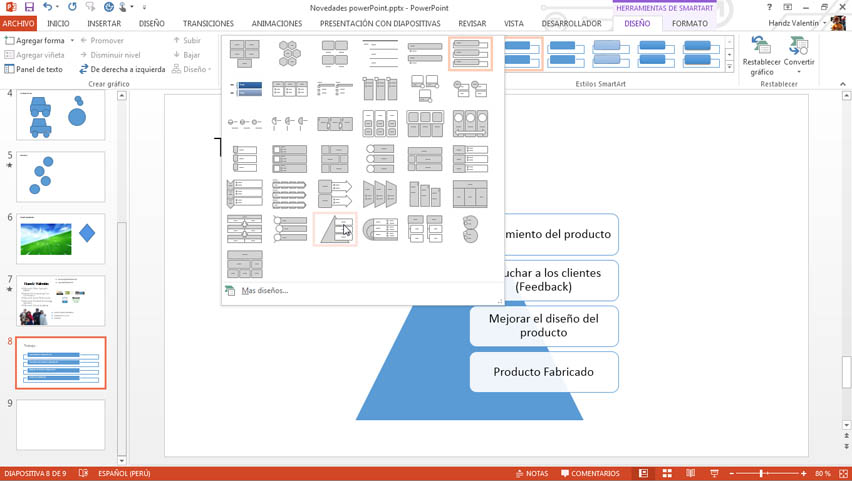Click Mas diseños... at gallery bottom
This screenshot has width=852, height=481.
click(264, 291)
